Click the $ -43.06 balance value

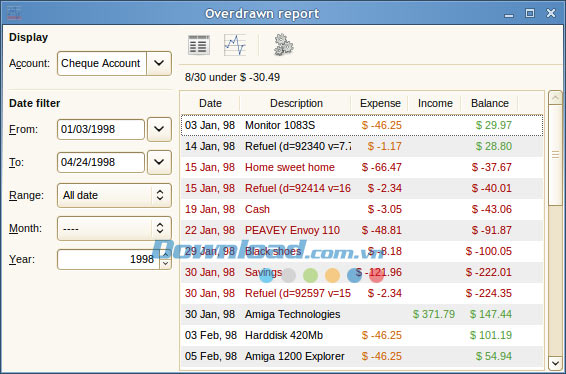492,209
